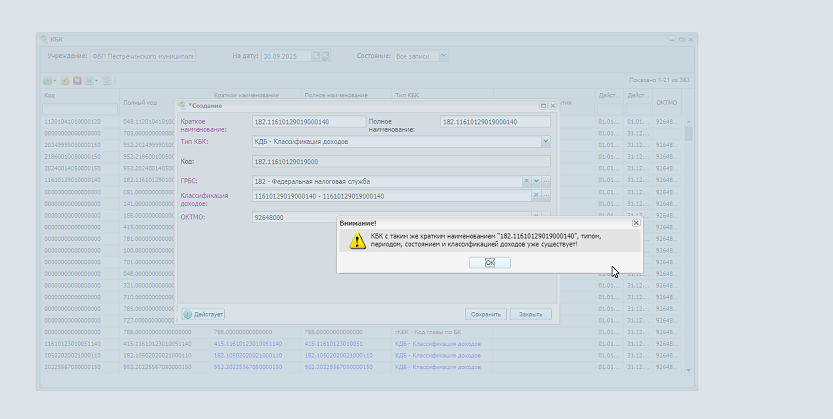The width and height of the screenshot is (833, 419).
Task: Click OK in the Внимание alert
Action: tap(490, 262)
